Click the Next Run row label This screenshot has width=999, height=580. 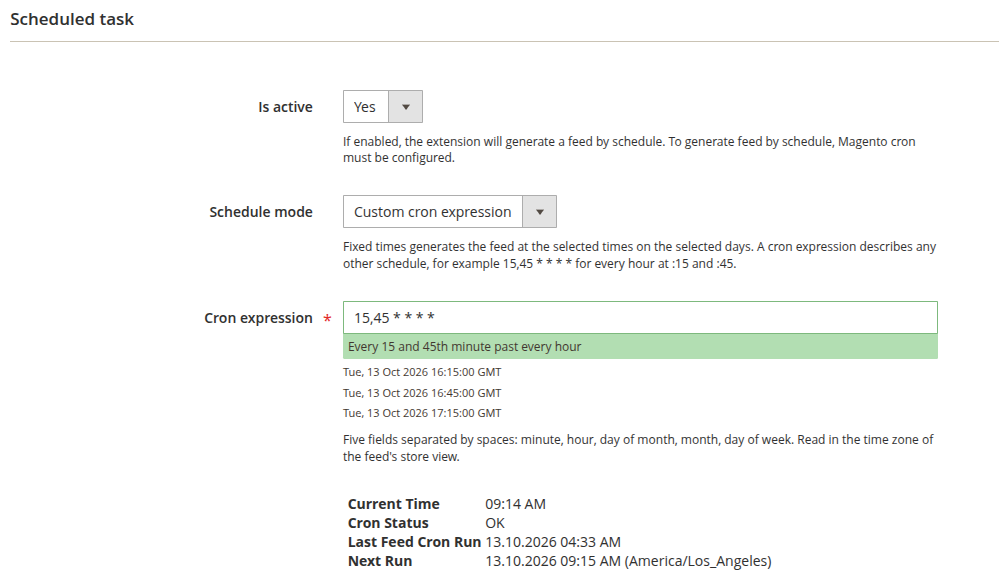pos(380,562)
